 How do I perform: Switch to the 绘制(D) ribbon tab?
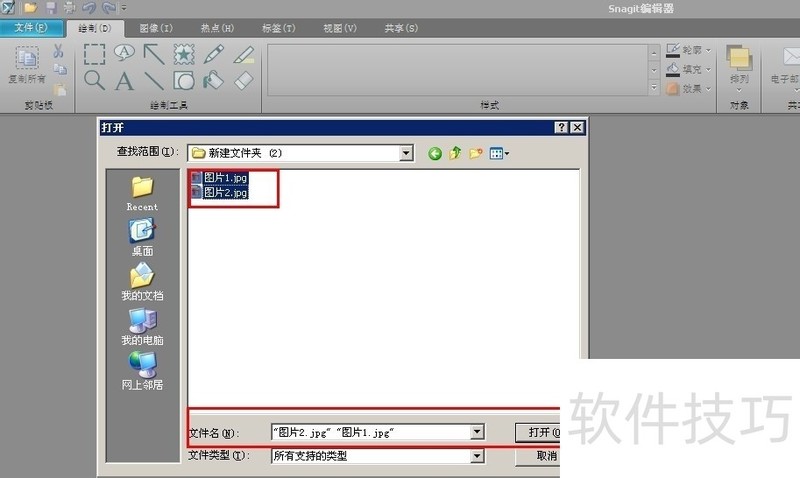click(95, 29)
